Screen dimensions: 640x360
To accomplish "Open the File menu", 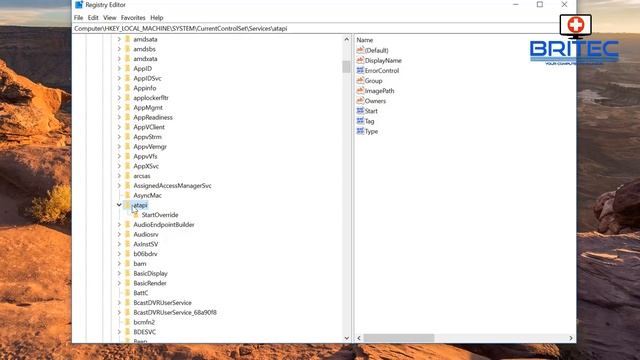I will pos(78,18).
